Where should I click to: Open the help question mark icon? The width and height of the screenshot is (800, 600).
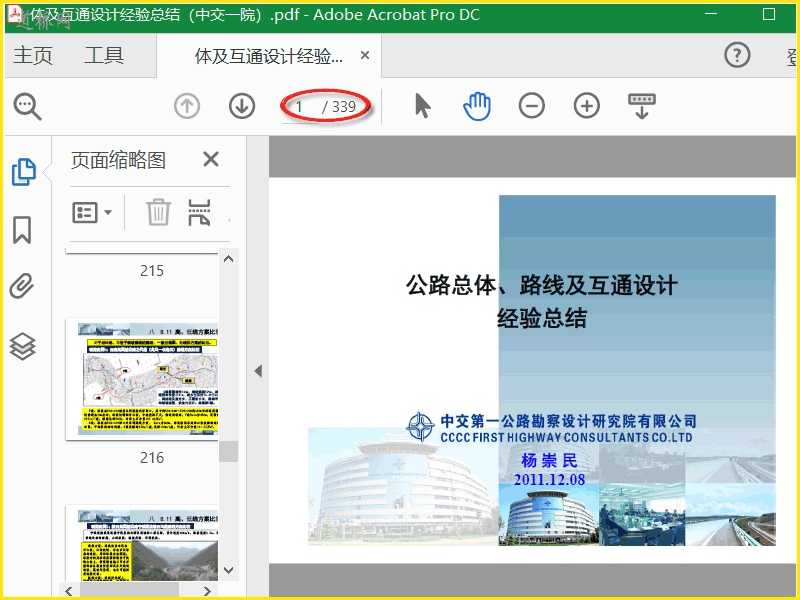pos(737,55)
